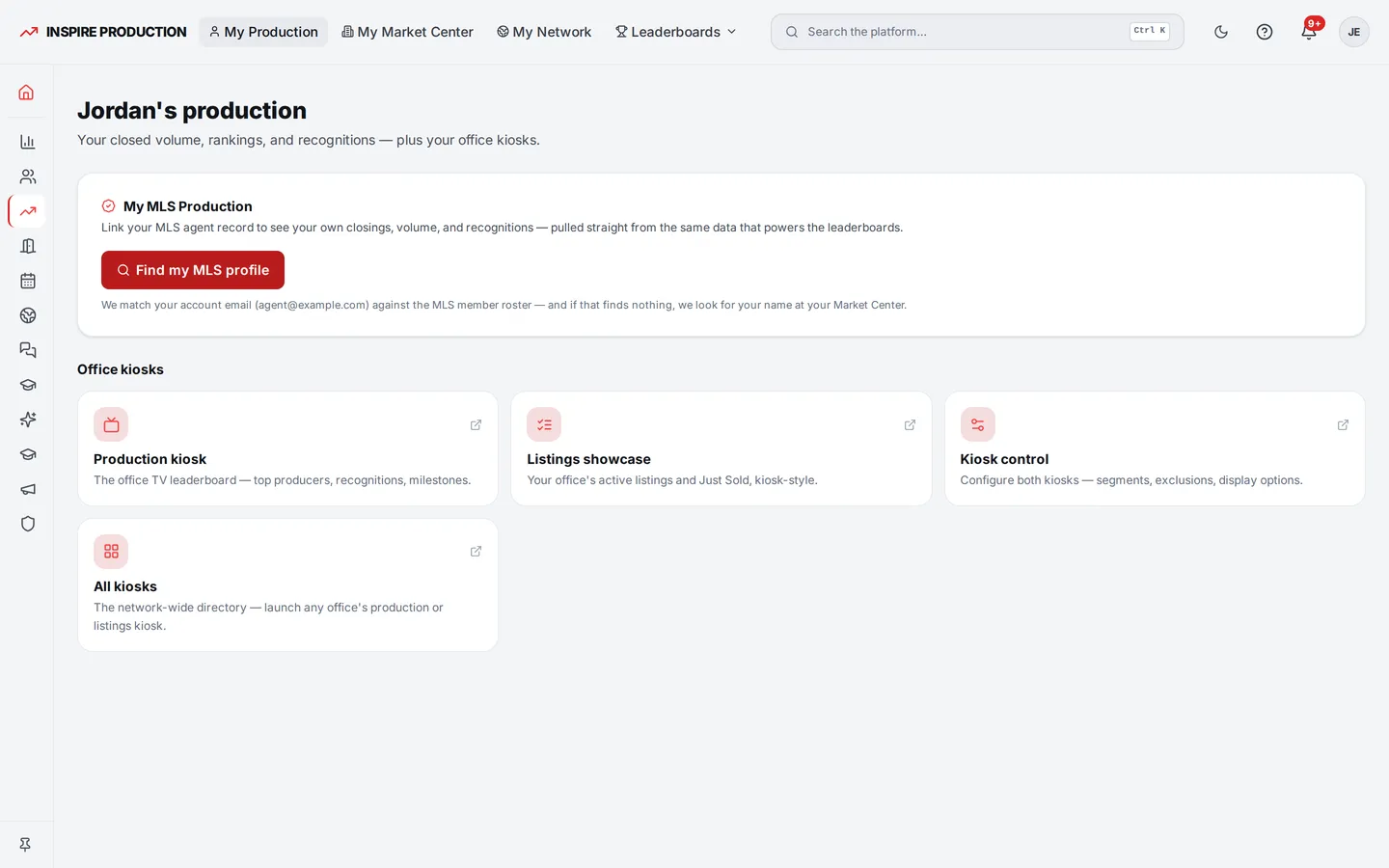Open the home icon in sidebar

27,93
